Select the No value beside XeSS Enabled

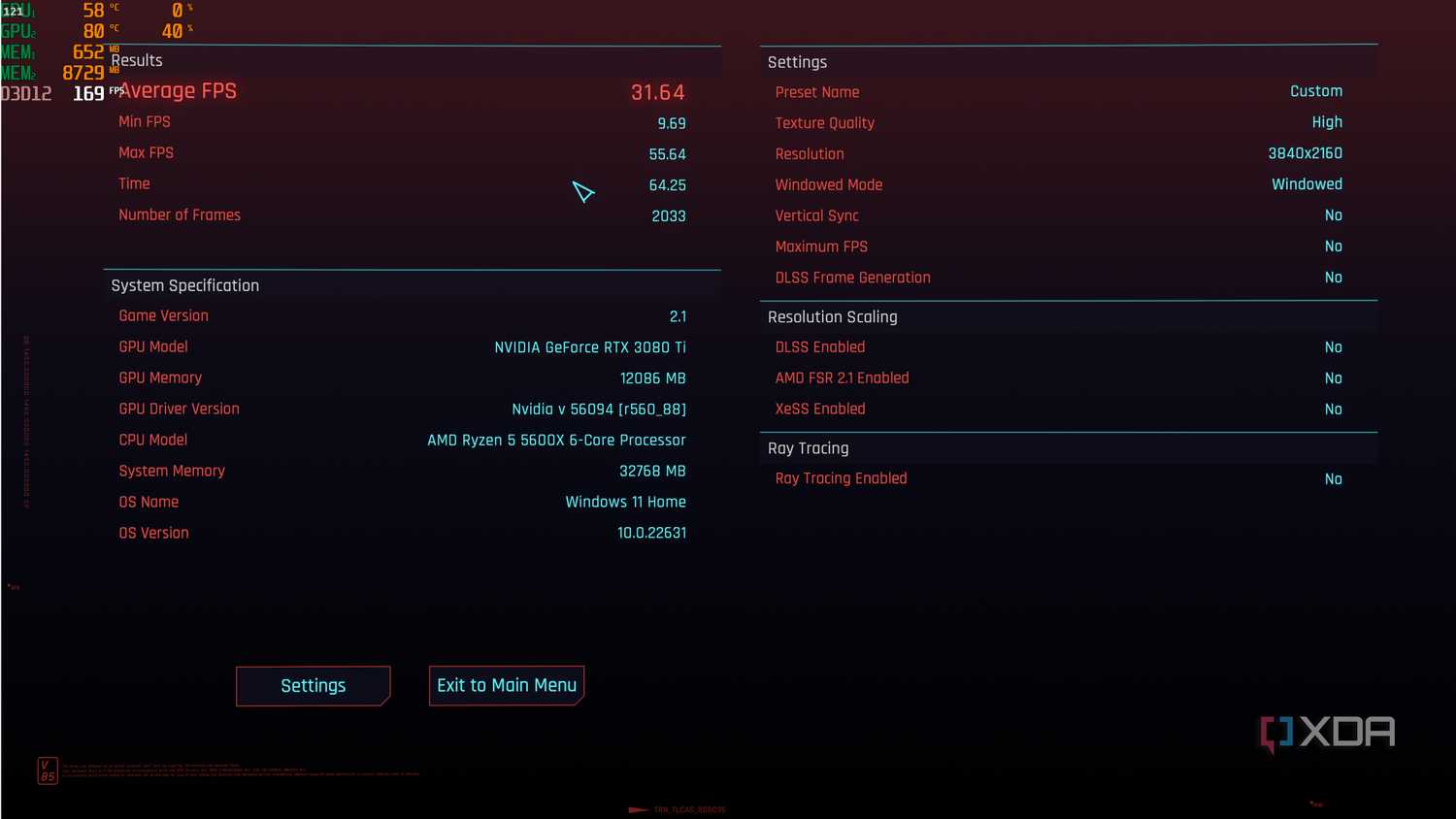click(1334, 409)
